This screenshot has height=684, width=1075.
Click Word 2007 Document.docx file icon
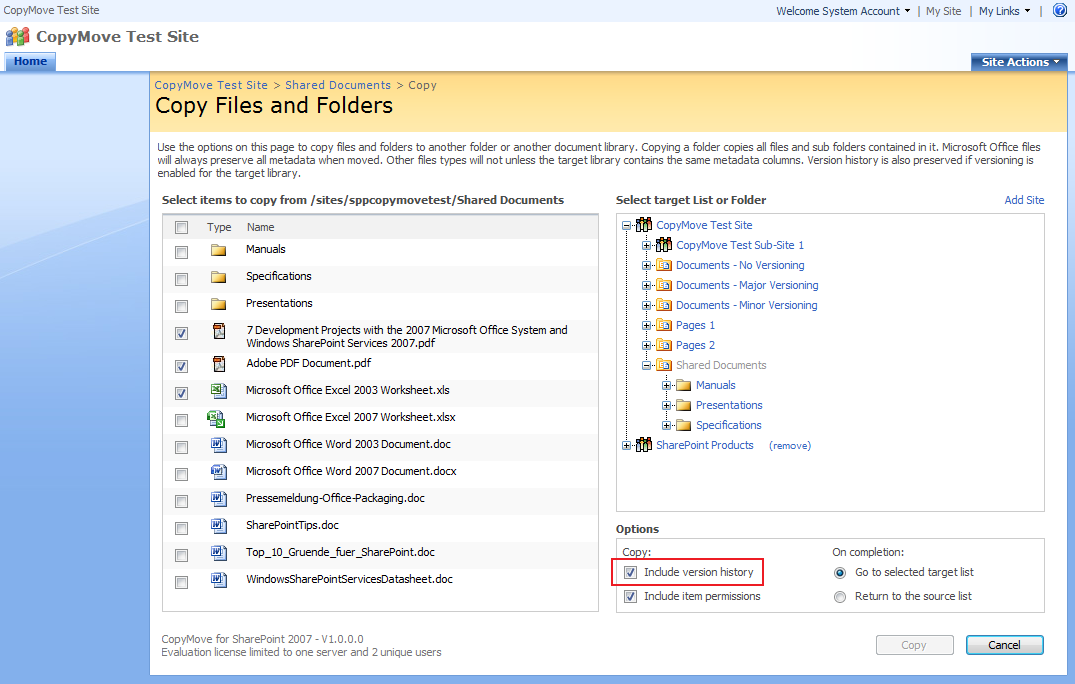tap(219, 472)
